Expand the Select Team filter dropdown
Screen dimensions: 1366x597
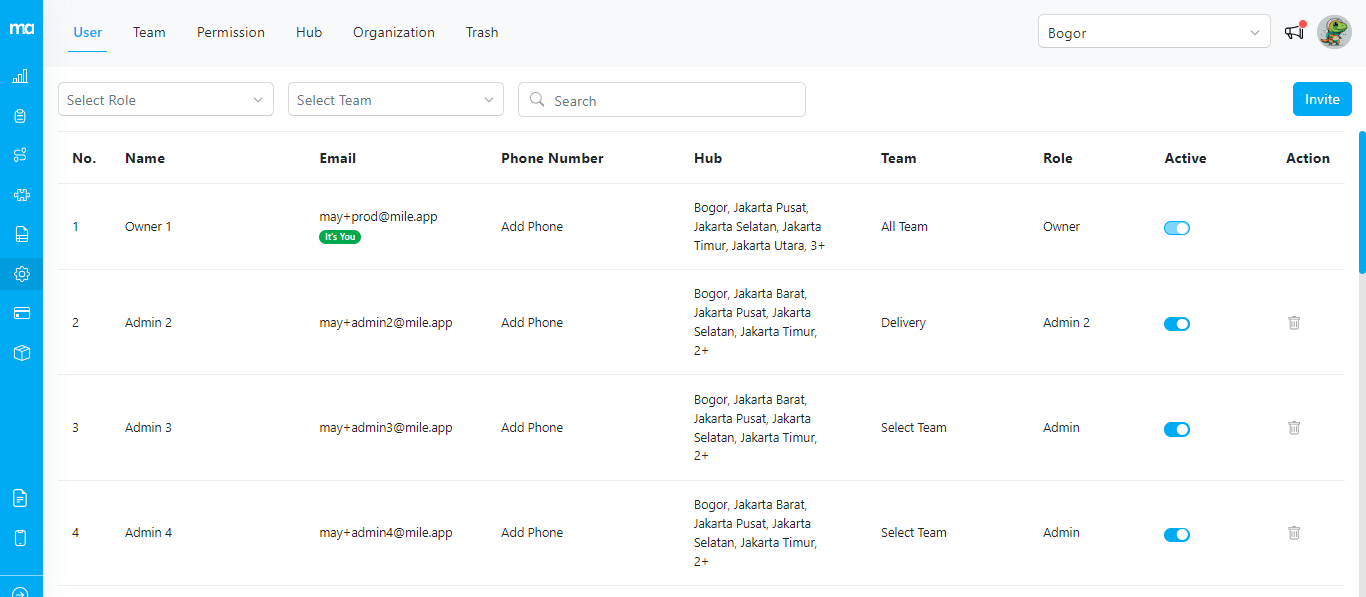coord(396,100)
